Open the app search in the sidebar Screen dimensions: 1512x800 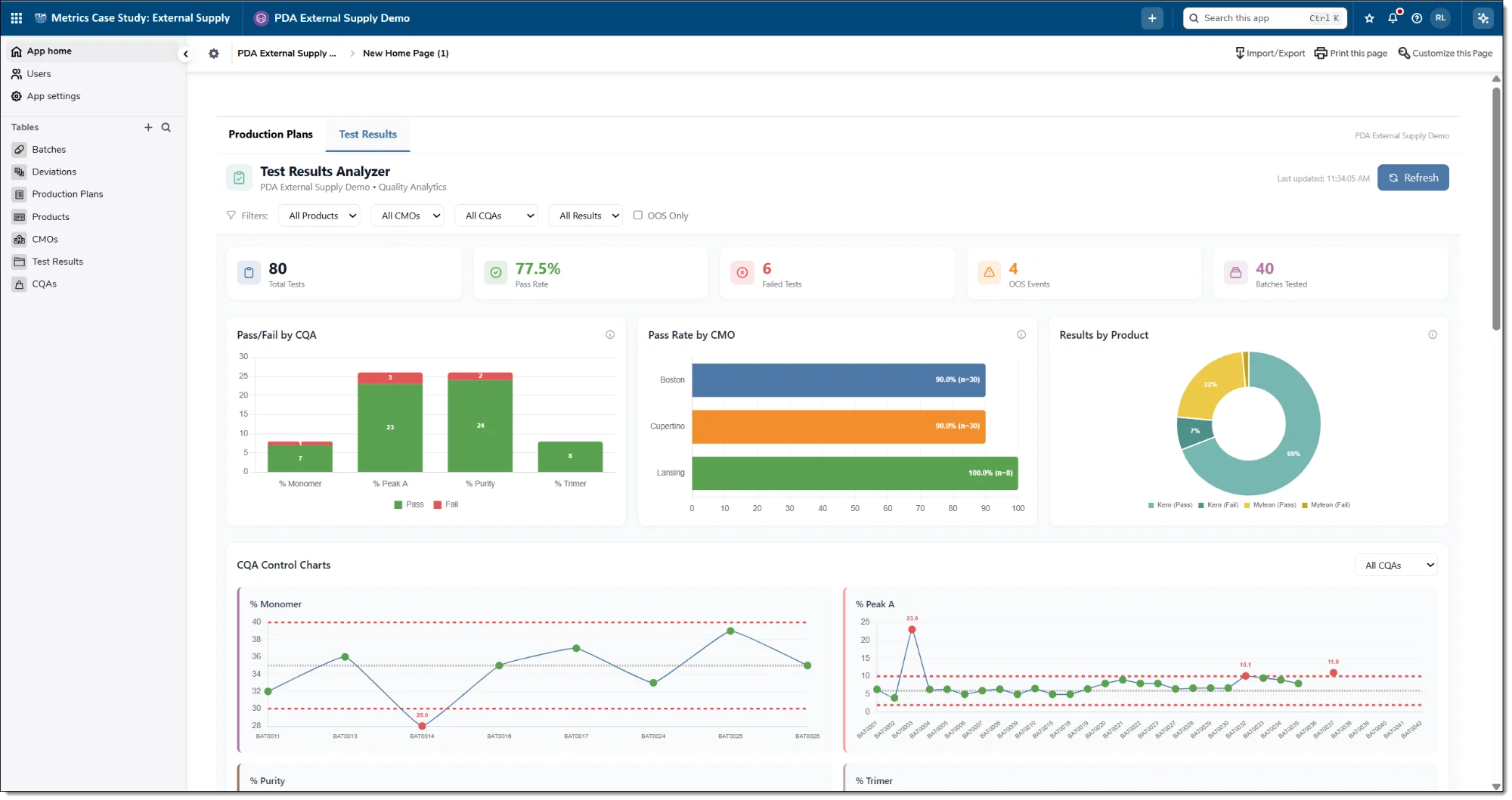click(166, 127)
